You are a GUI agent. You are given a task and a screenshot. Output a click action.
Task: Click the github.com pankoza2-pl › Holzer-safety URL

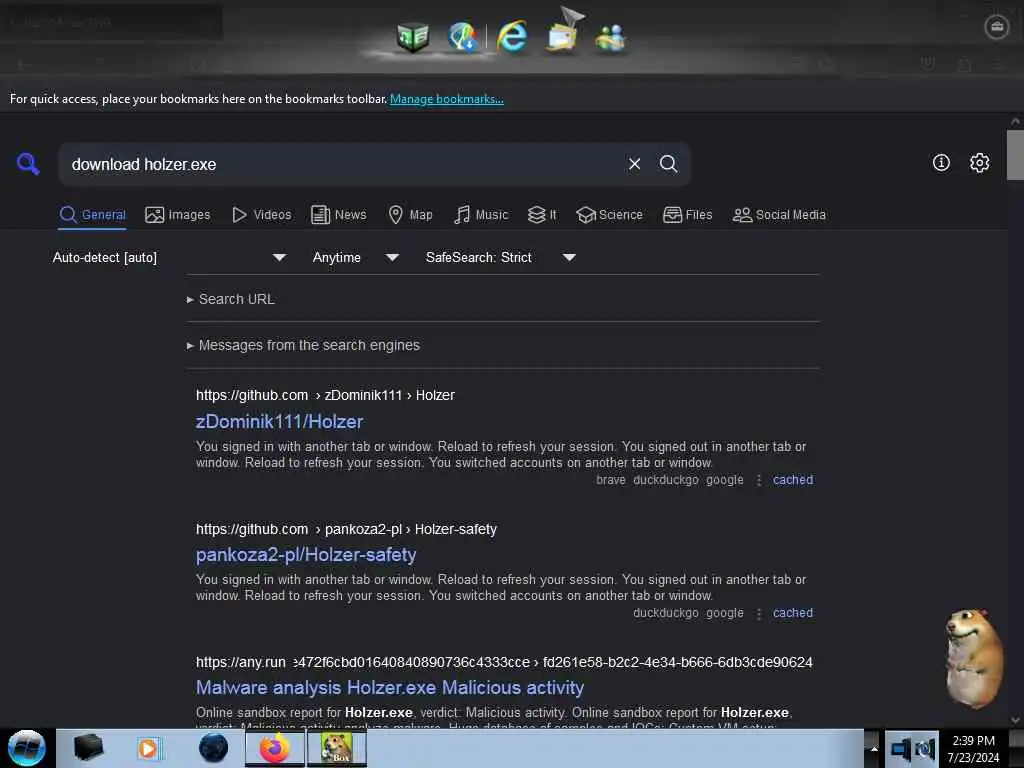tap(346, 529)
